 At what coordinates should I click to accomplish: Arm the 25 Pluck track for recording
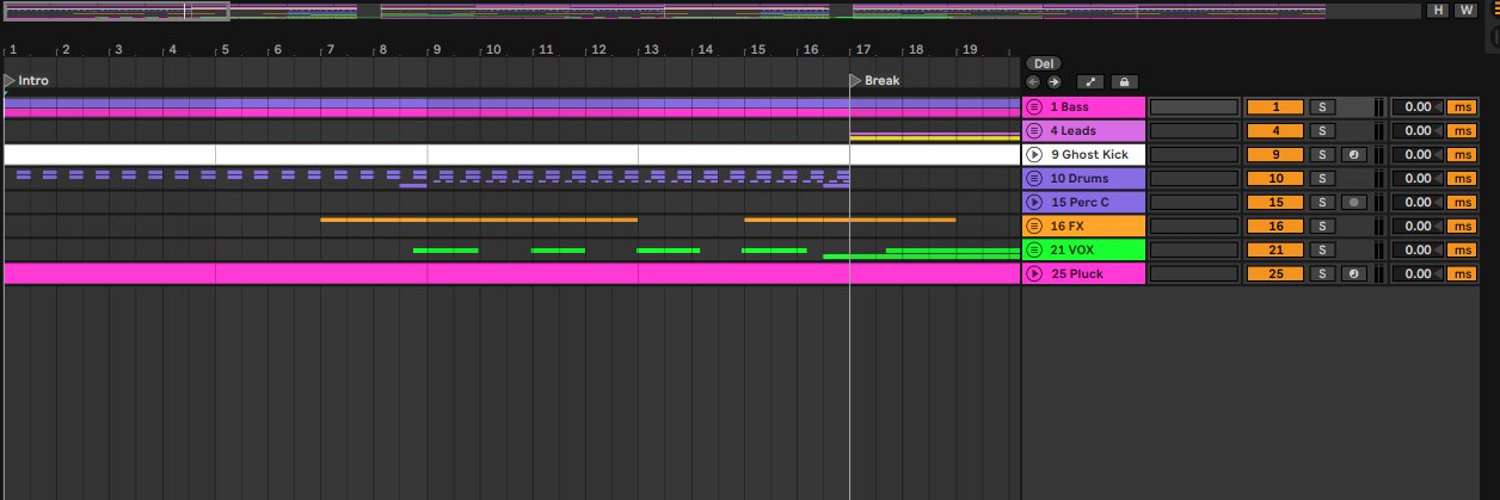coord(1352,274)
